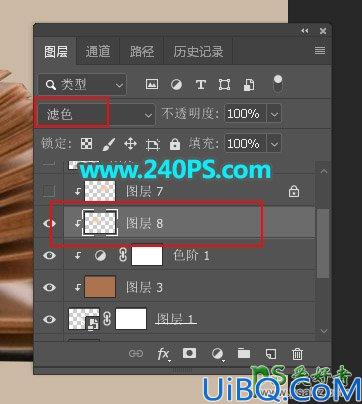Switch to the 路径 tab
Image resolution: width=362 pixels, height=404 pixels.
(141, 51)
